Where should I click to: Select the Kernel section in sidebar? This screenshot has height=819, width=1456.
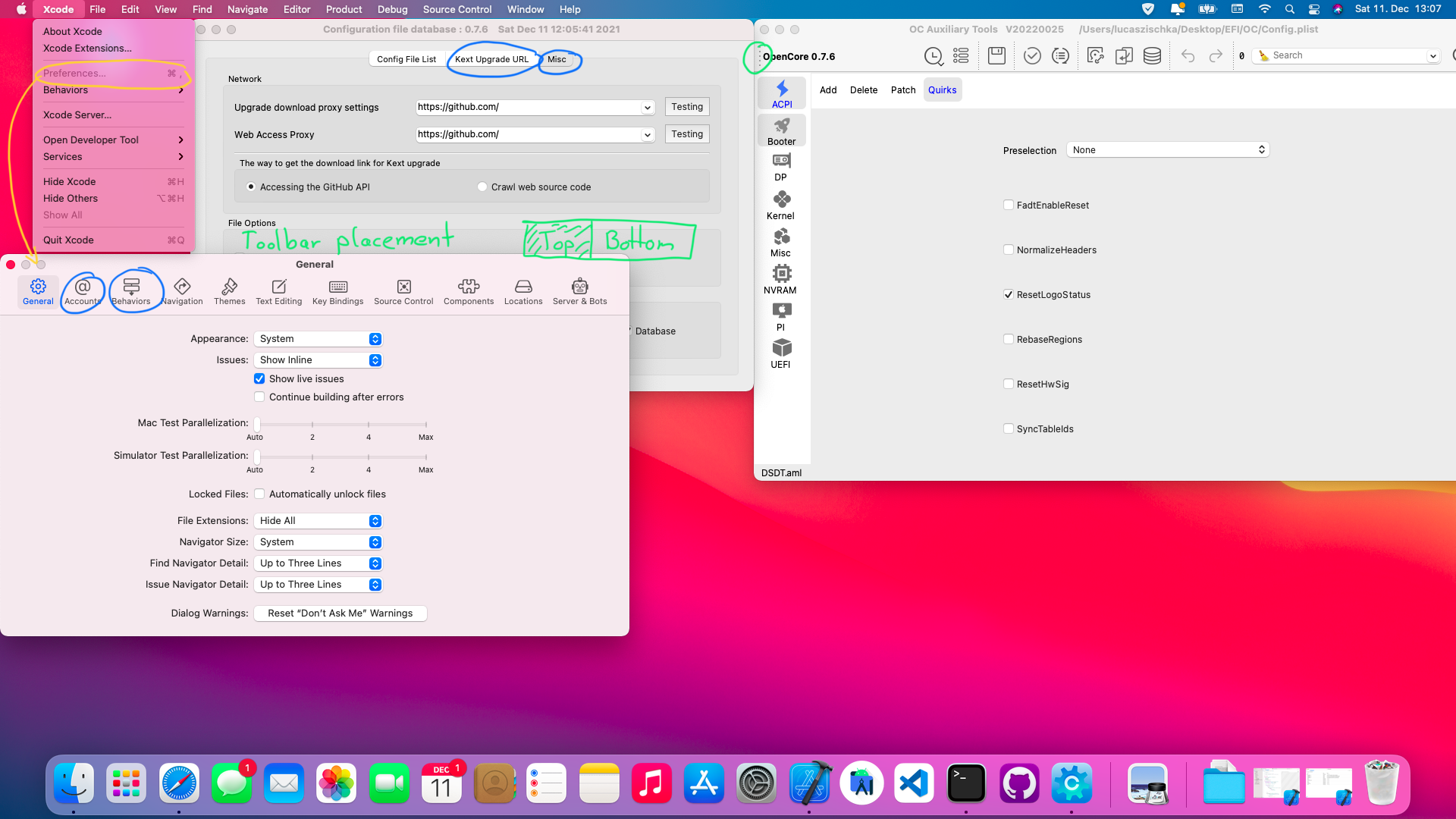click(x=781, y=206)
